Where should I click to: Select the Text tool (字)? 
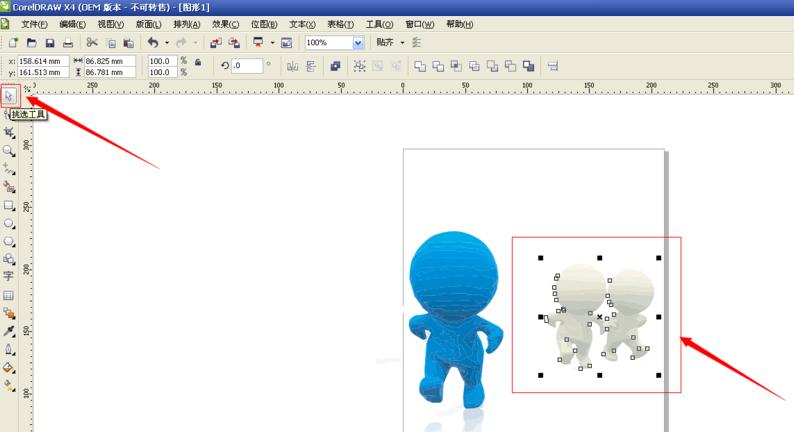point(9,277)
